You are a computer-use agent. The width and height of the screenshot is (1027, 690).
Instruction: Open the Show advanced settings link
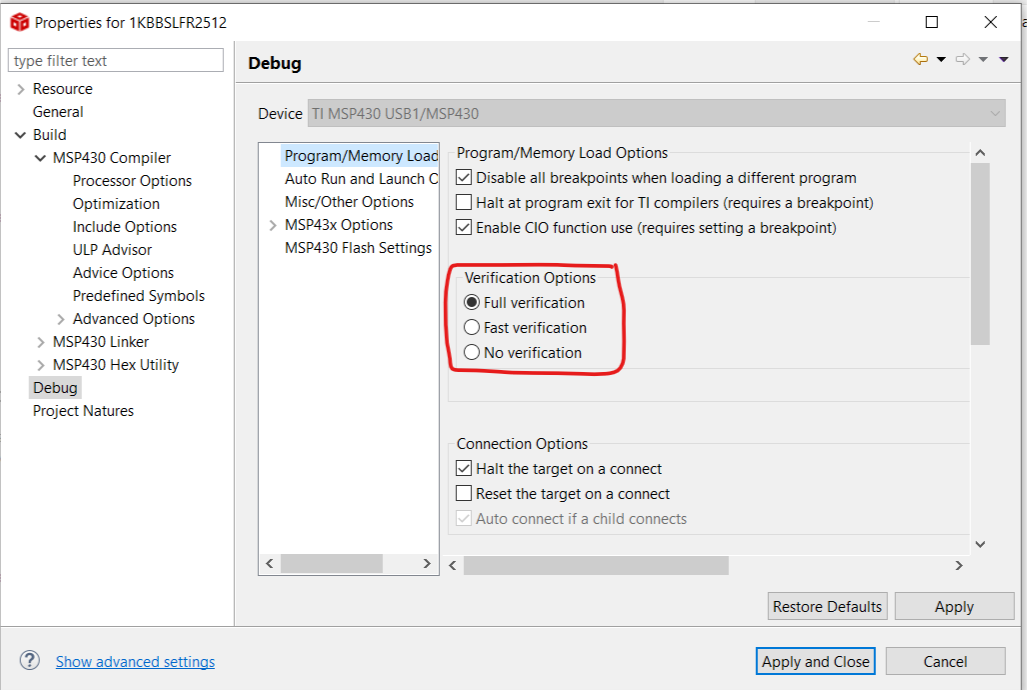click(135, 661)
